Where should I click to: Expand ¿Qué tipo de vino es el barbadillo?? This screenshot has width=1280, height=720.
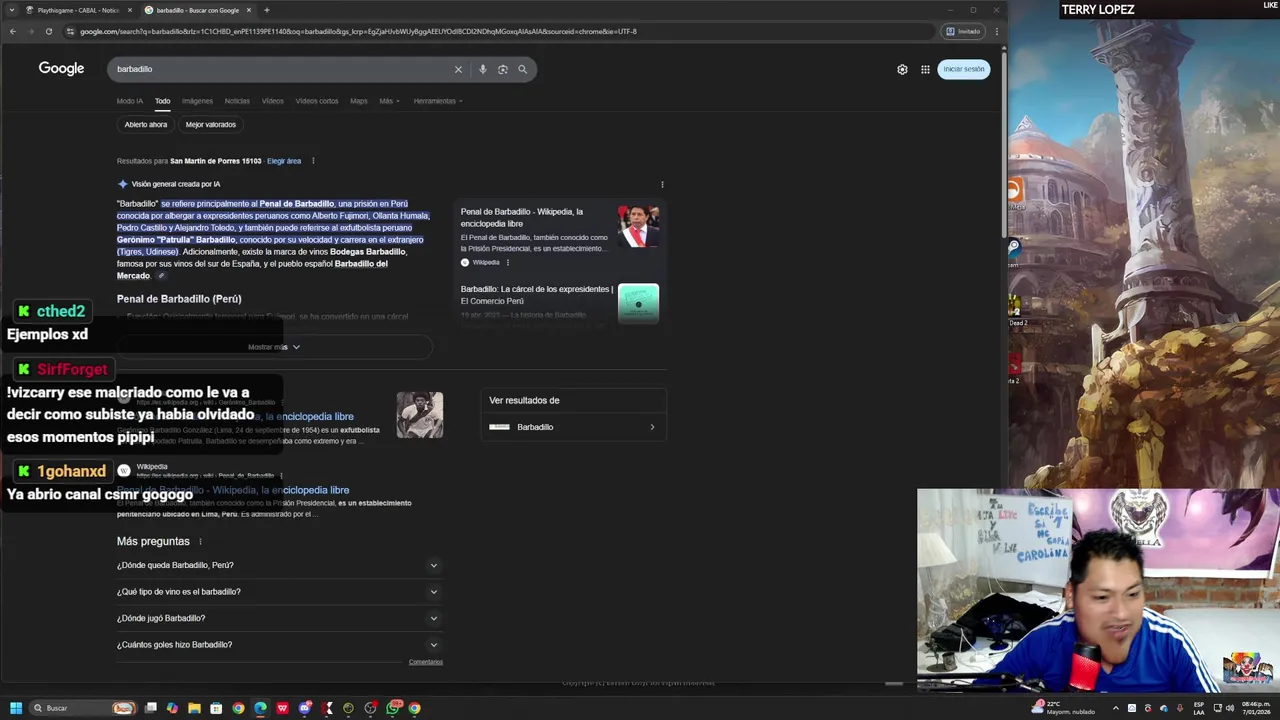278,592
